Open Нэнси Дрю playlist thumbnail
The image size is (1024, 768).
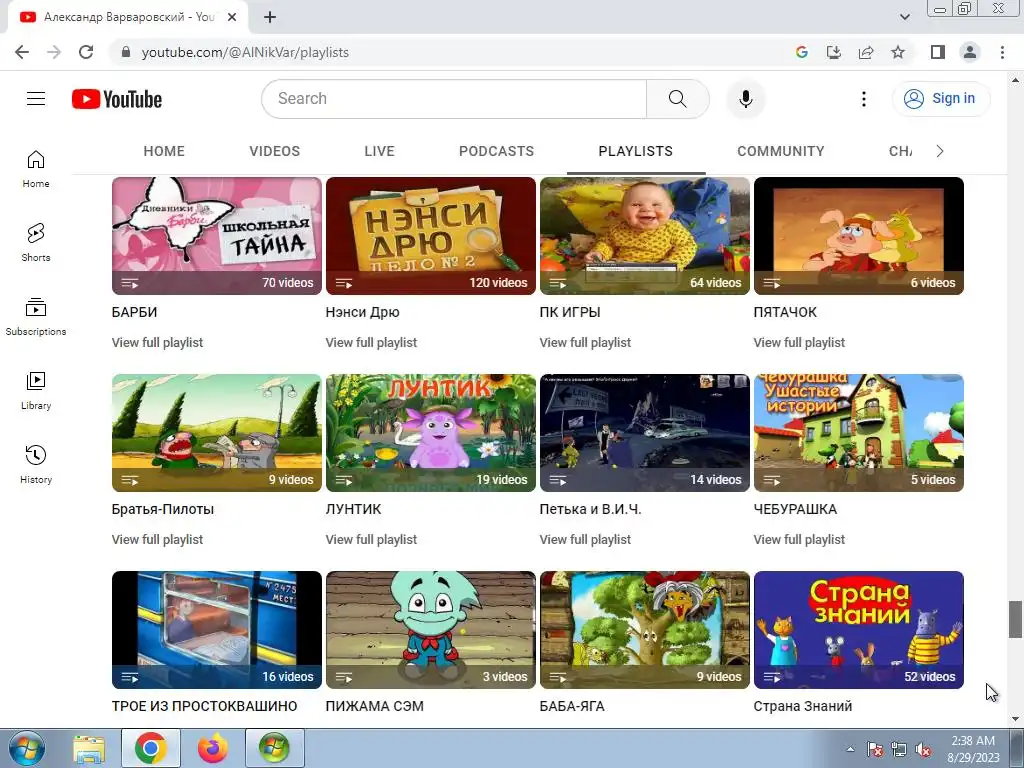tap(431, 236)
